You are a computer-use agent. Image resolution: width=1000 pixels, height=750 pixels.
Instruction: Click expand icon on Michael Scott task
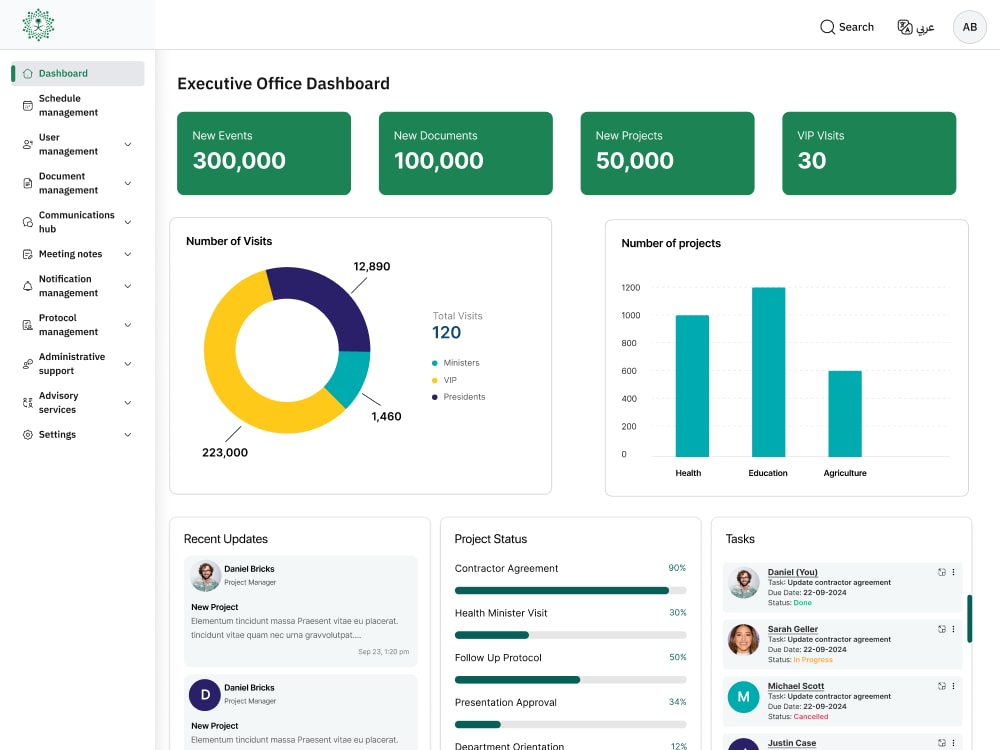[941, 686]
